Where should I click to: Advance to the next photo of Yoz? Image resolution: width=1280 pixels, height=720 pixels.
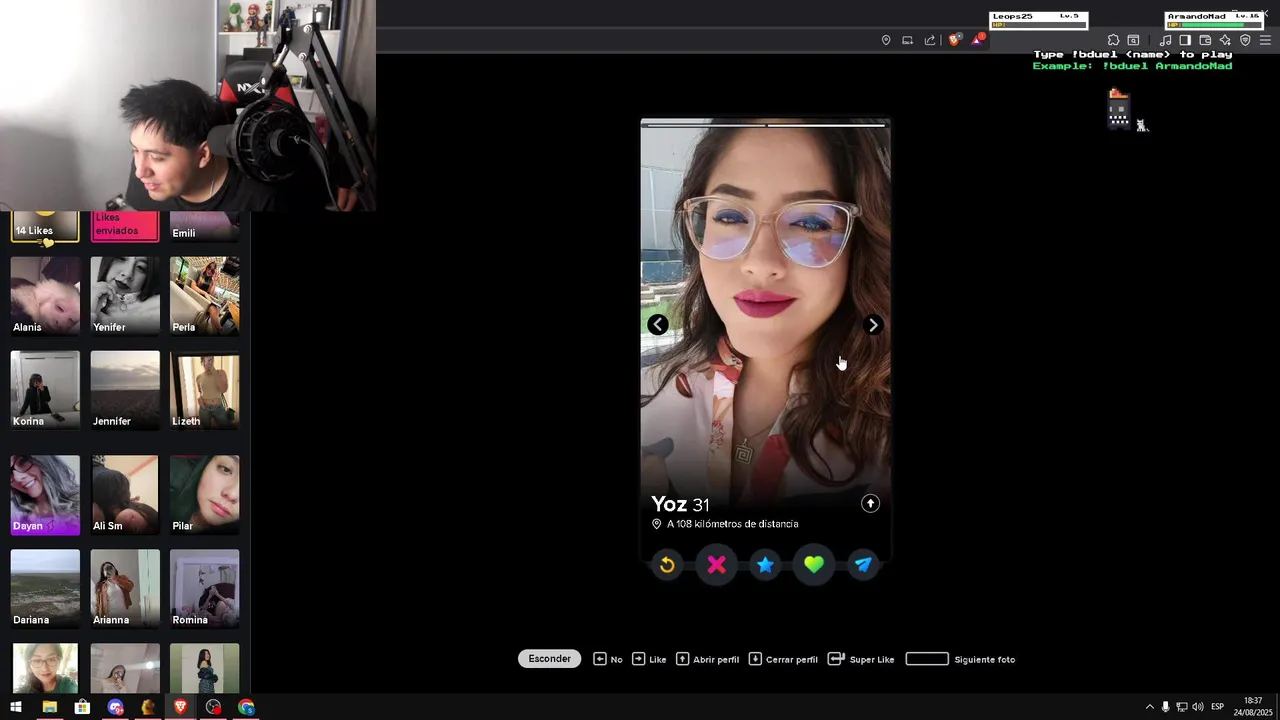pyautogui.click(x=873, y=325)
